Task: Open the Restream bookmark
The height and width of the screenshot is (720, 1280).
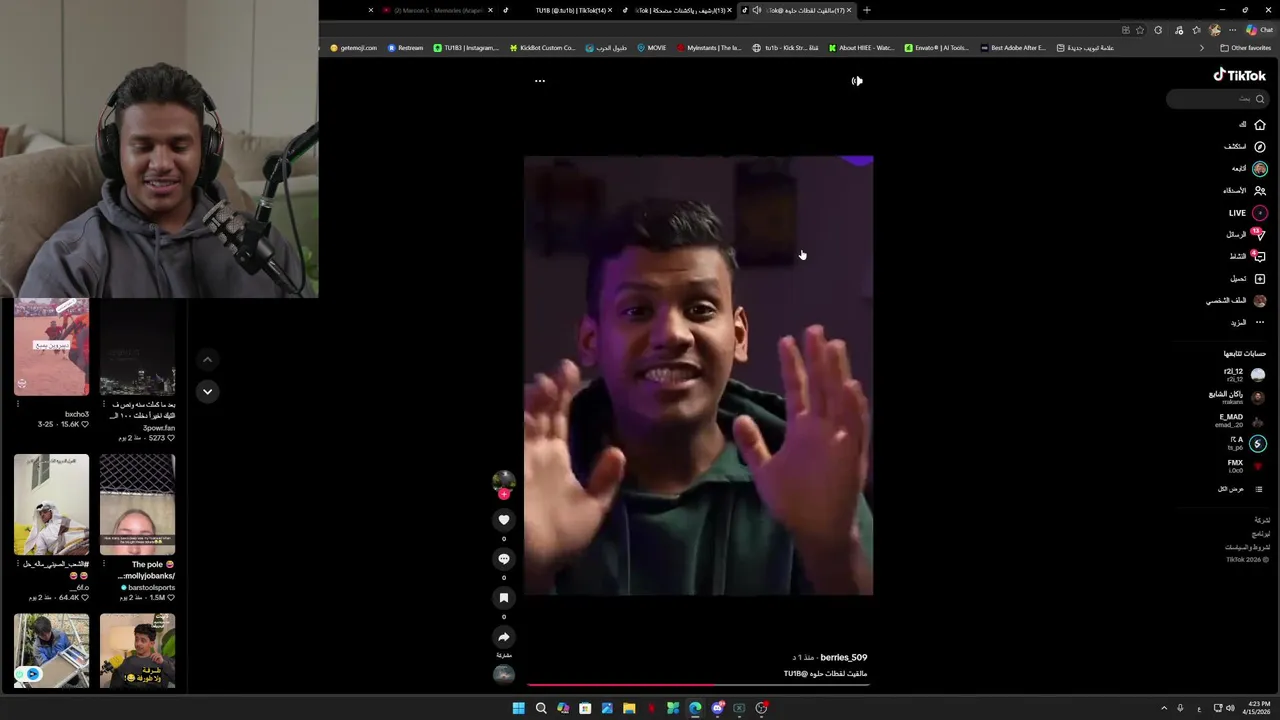Action: 405,48
